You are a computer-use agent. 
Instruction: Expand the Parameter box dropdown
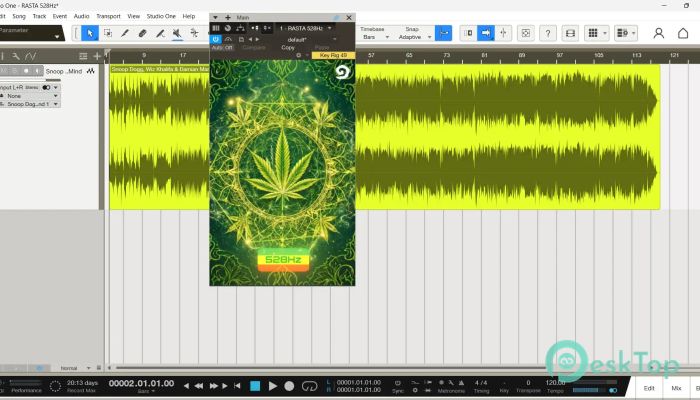[57, 37]
